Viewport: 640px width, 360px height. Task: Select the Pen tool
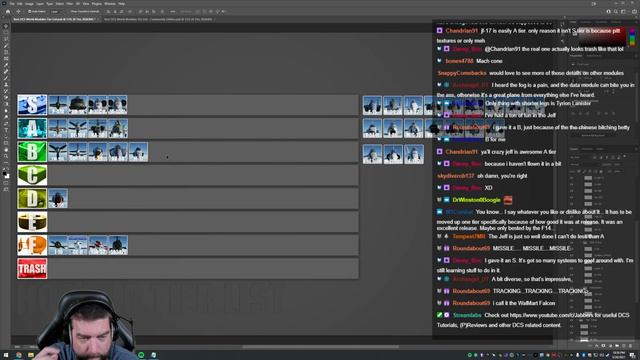[6, 124]
